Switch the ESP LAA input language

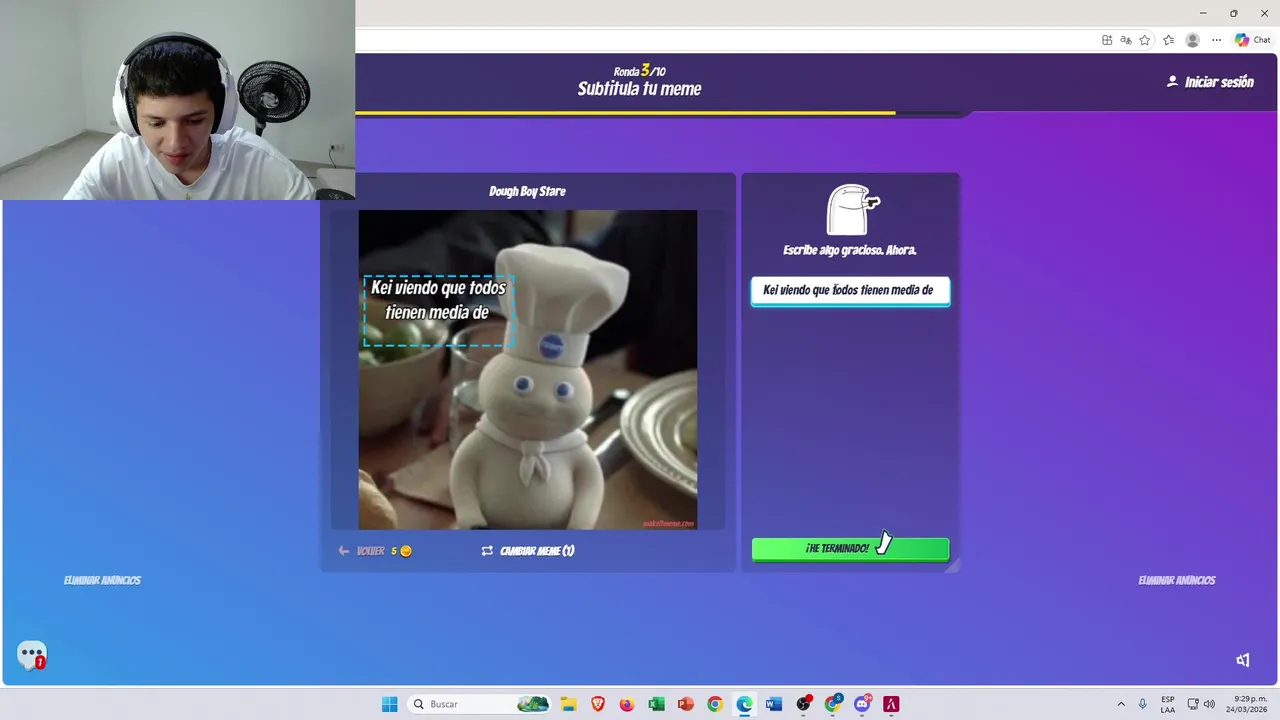(x=1168, y=704)
